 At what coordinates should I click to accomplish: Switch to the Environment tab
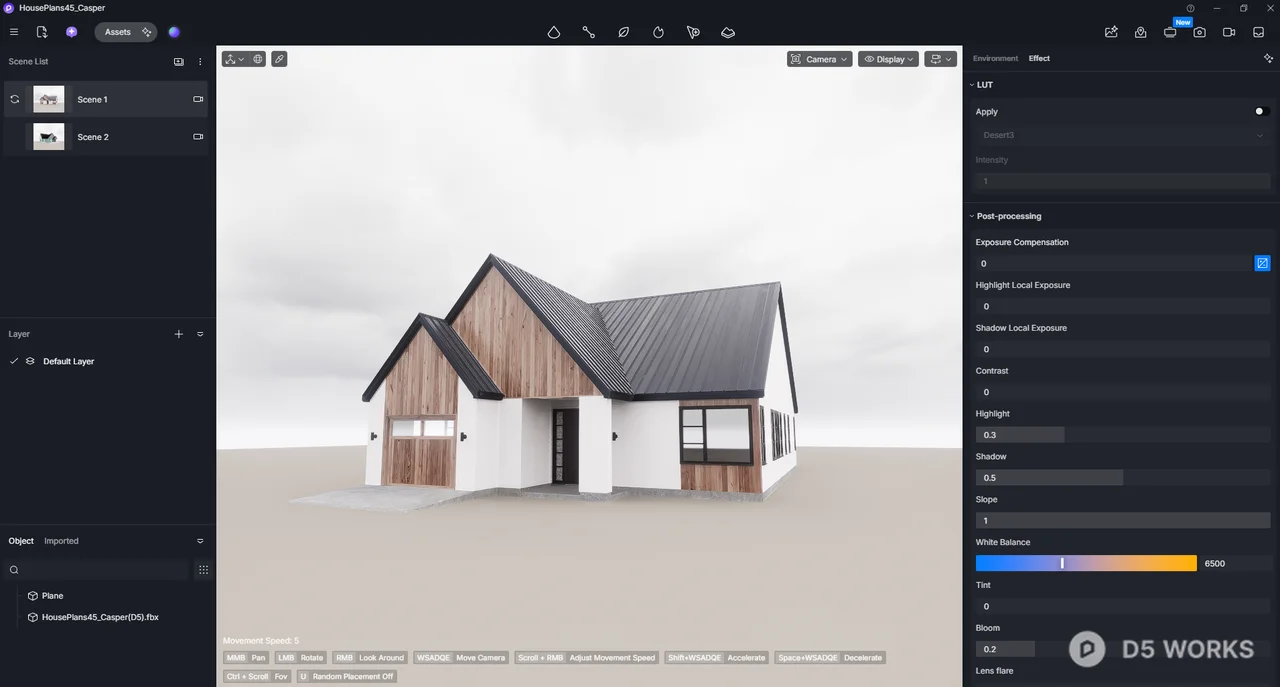(x=995, y=58)
